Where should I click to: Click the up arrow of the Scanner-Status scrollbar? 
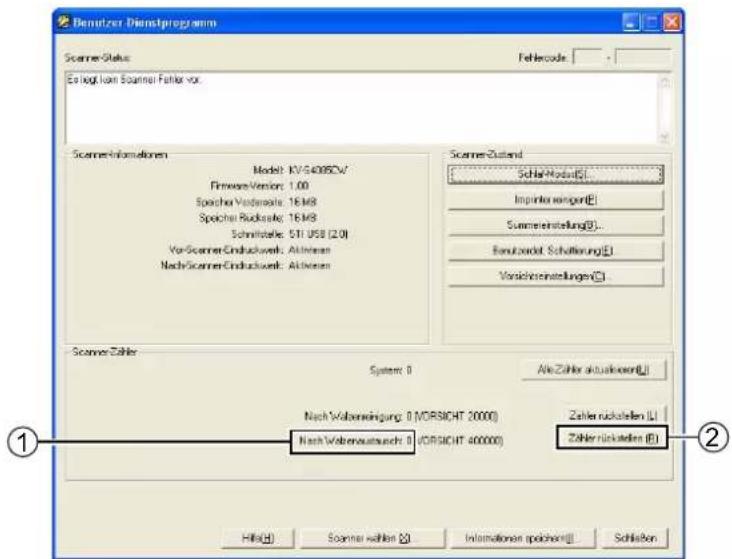(664, 81)
